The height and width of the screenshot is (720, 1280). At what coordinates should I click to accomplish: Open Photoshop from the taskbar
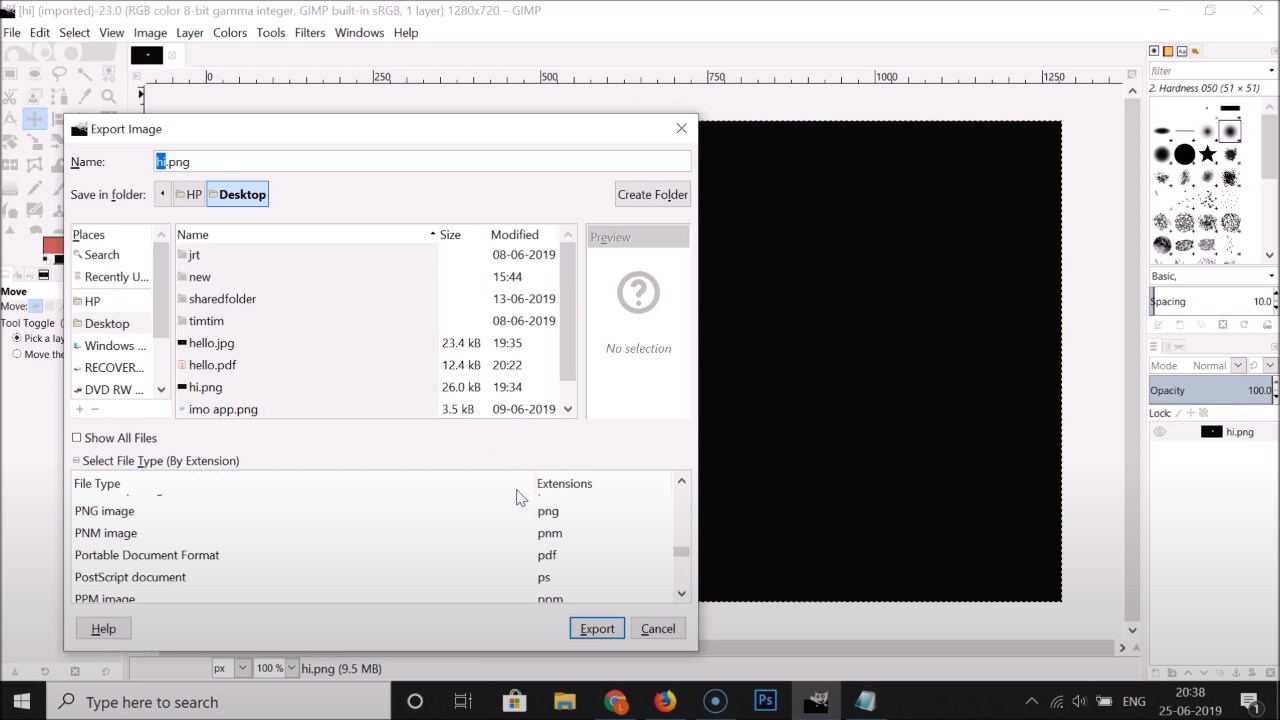pyautogui.click(x=766, y=702)
